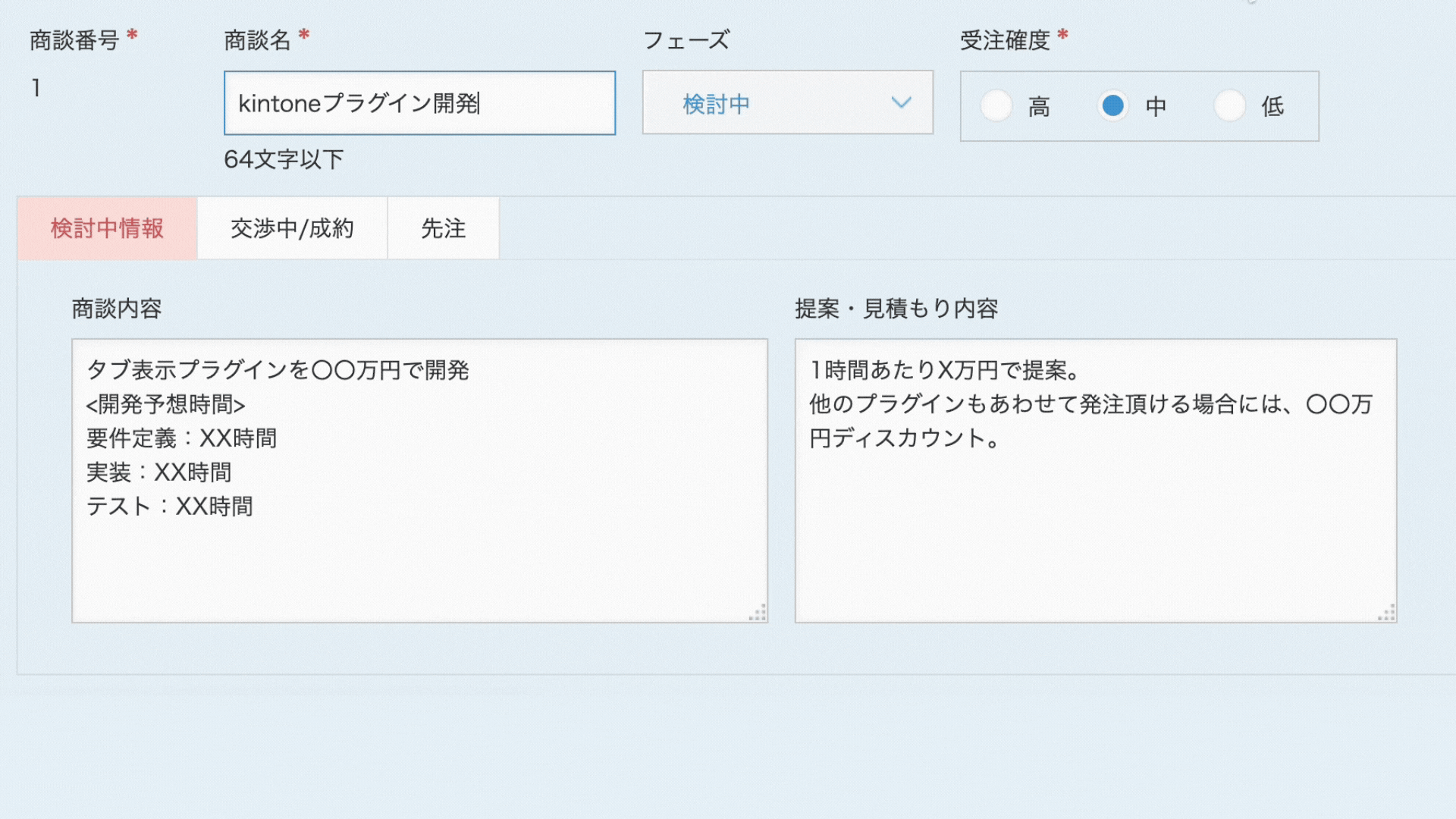
Task: Switch to the 先注 tab
Action: (444, 228)
